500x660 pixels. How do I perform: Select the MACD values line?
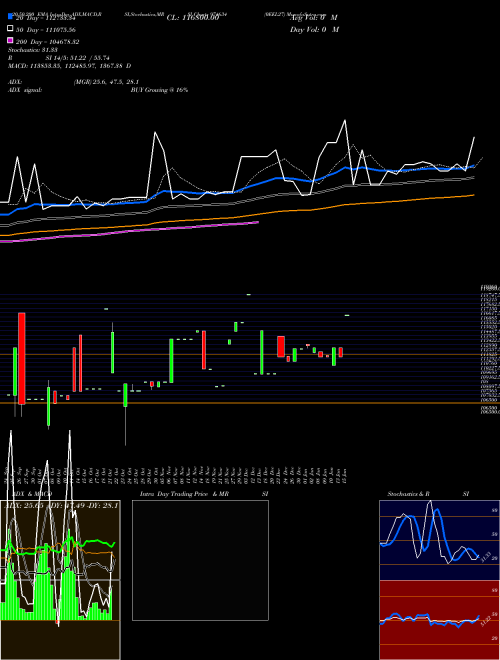69,66
